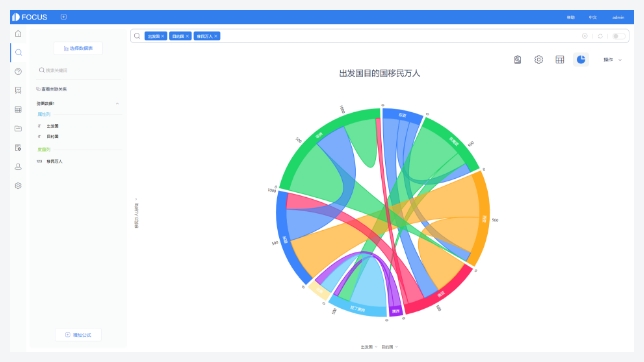Viewport: 644px width, 362px height.
Task: Open the admin account menu
Action: click(618, 17)
